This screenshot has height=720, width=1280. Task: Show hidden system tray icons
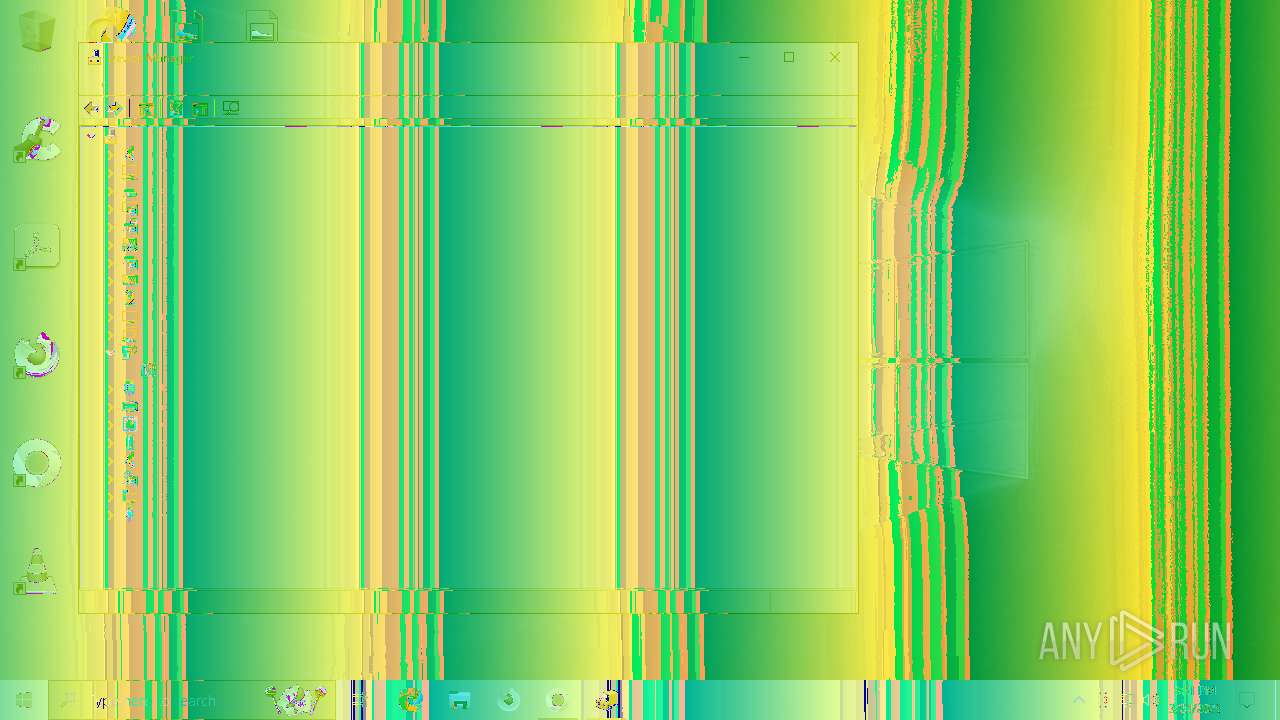coord(1079,700)
